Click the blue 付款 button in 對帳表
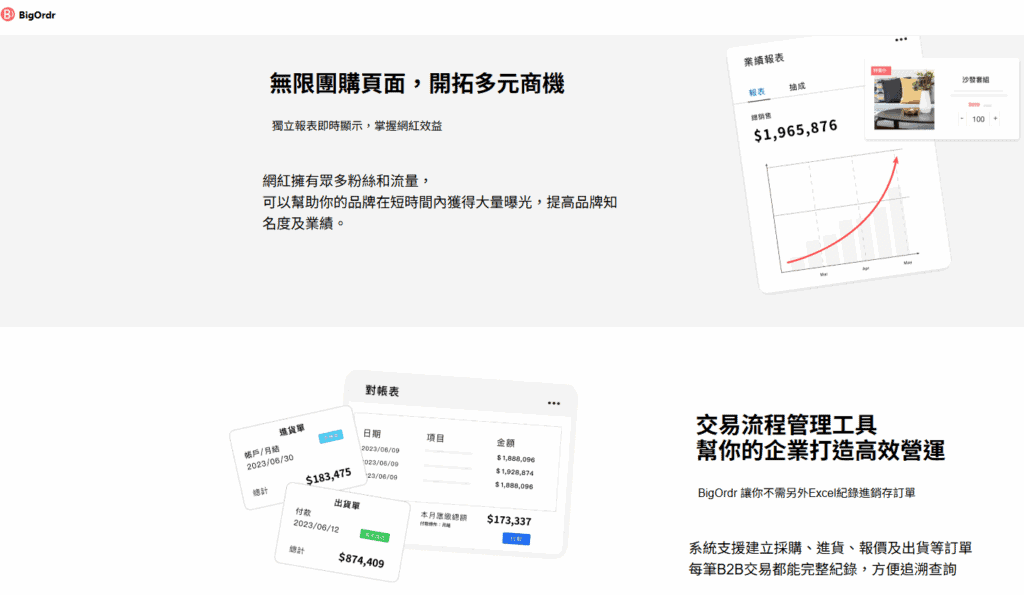 [x=516, y=539]
